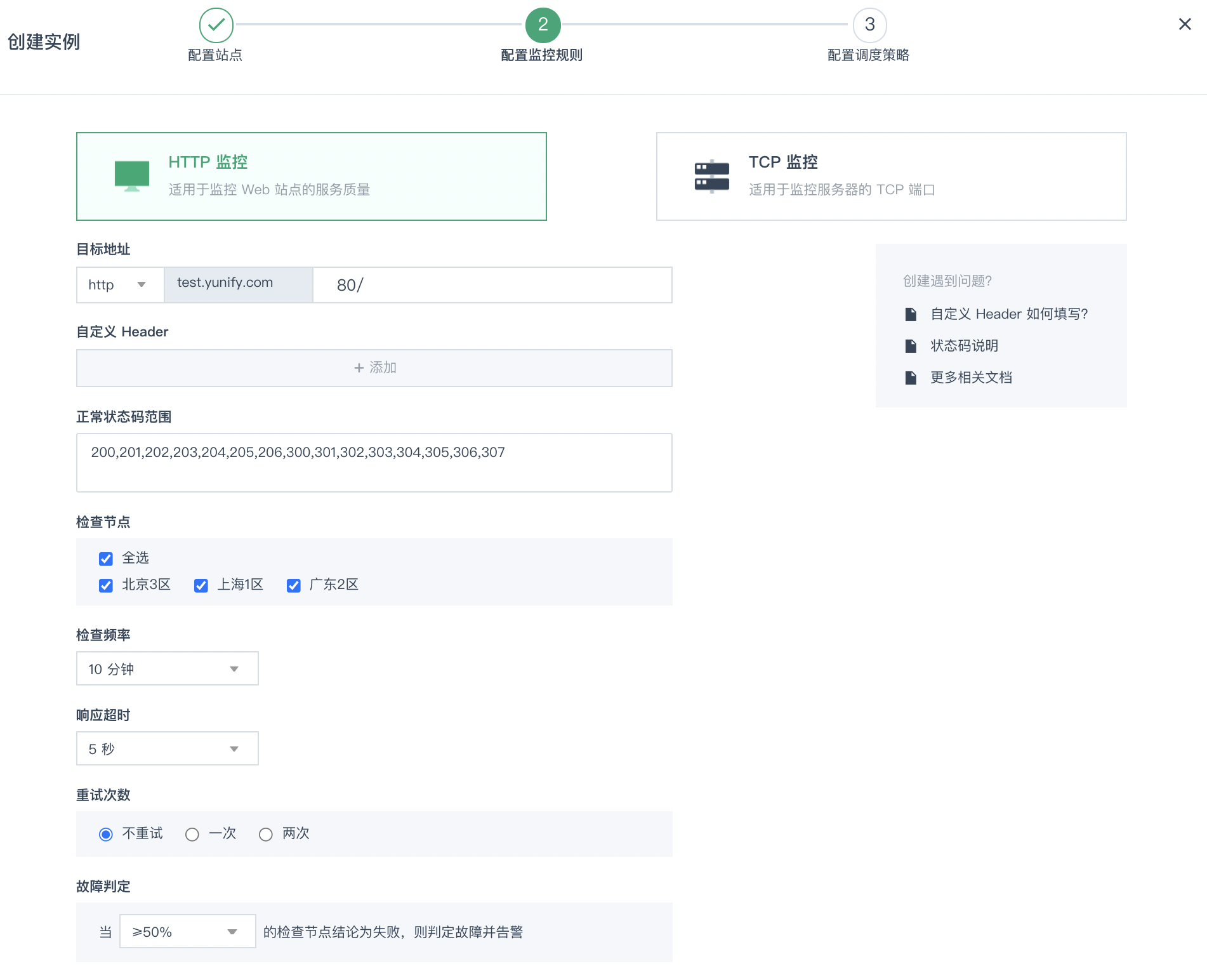The height and width of the screenshot is (980, 1207).
Task: Click the TCP server rack icon
Action: coord(712,176)
